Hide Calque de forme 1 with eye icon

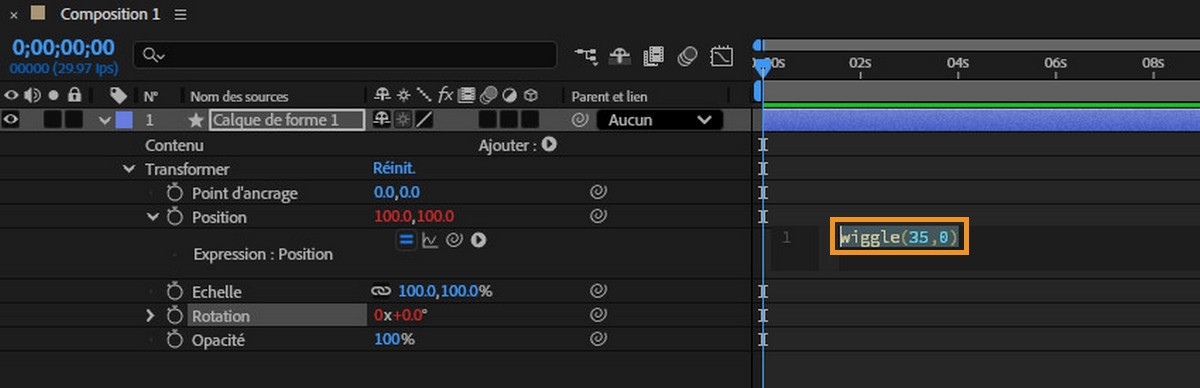tap(11, 120)
